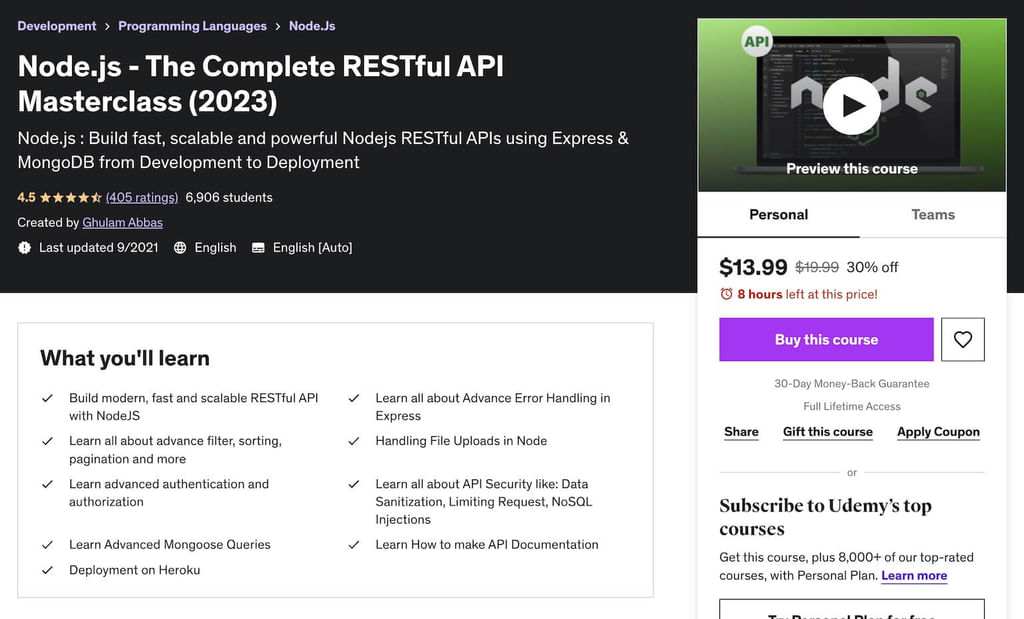Click a star in the 4.5 rating row
Image resolution: width=1024 pixels, height=619 pixels.
[68, 197]
